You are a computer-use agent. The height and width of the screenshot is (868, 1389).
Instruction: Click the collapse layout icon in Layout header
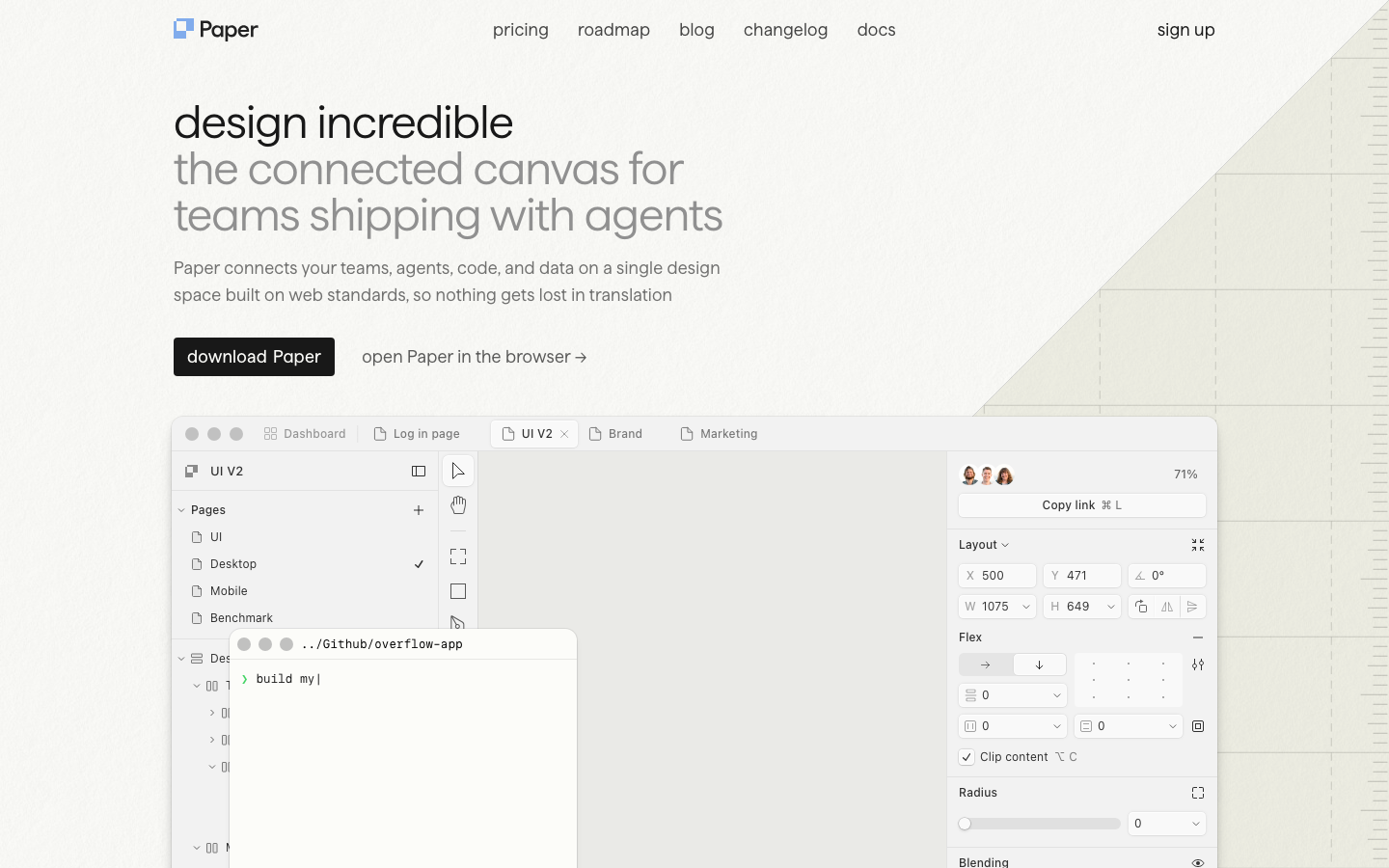1198,545
